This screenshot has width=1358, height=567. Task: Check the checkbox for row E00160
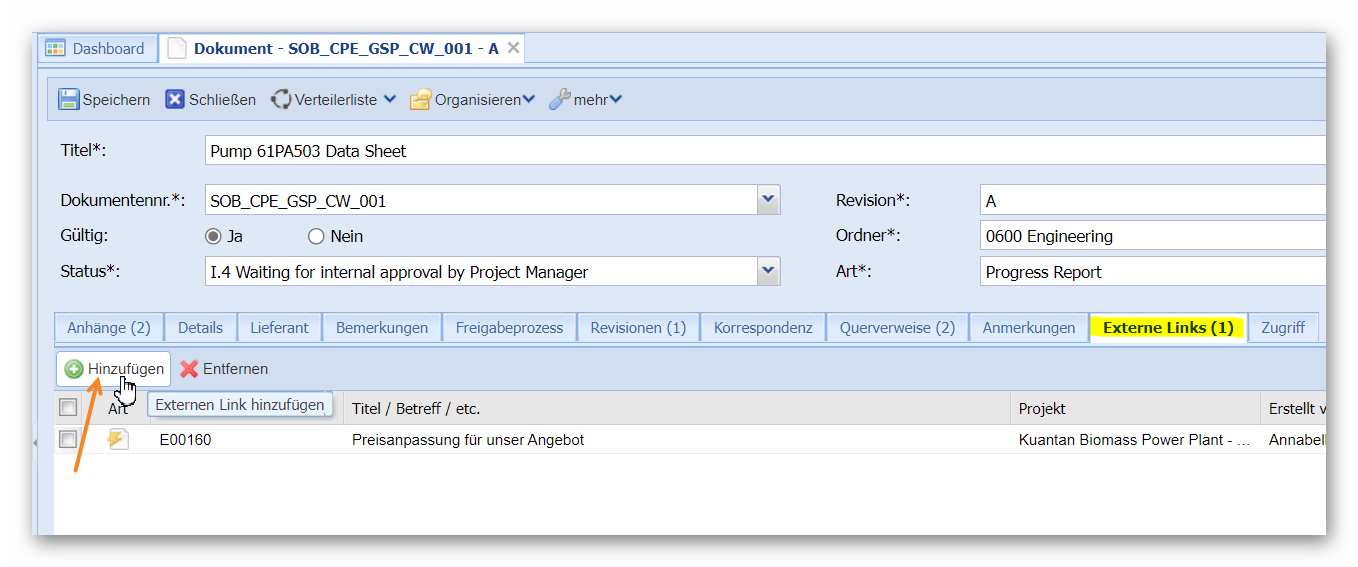pos(68,440)
